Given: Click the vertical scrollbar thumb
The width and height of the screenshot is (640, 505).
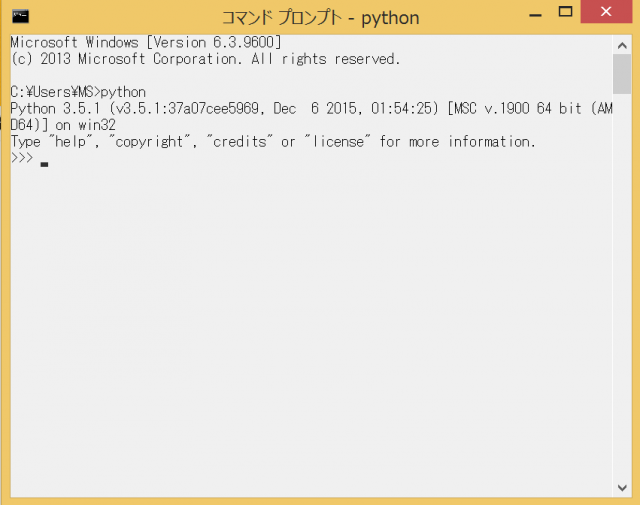Looking at the screenshot, I should click(x=621, y=73).
